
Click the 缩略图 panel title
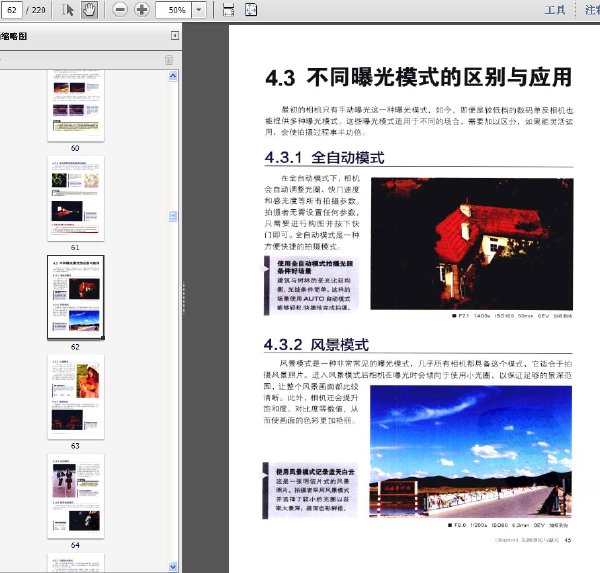[x=14, y=36]
